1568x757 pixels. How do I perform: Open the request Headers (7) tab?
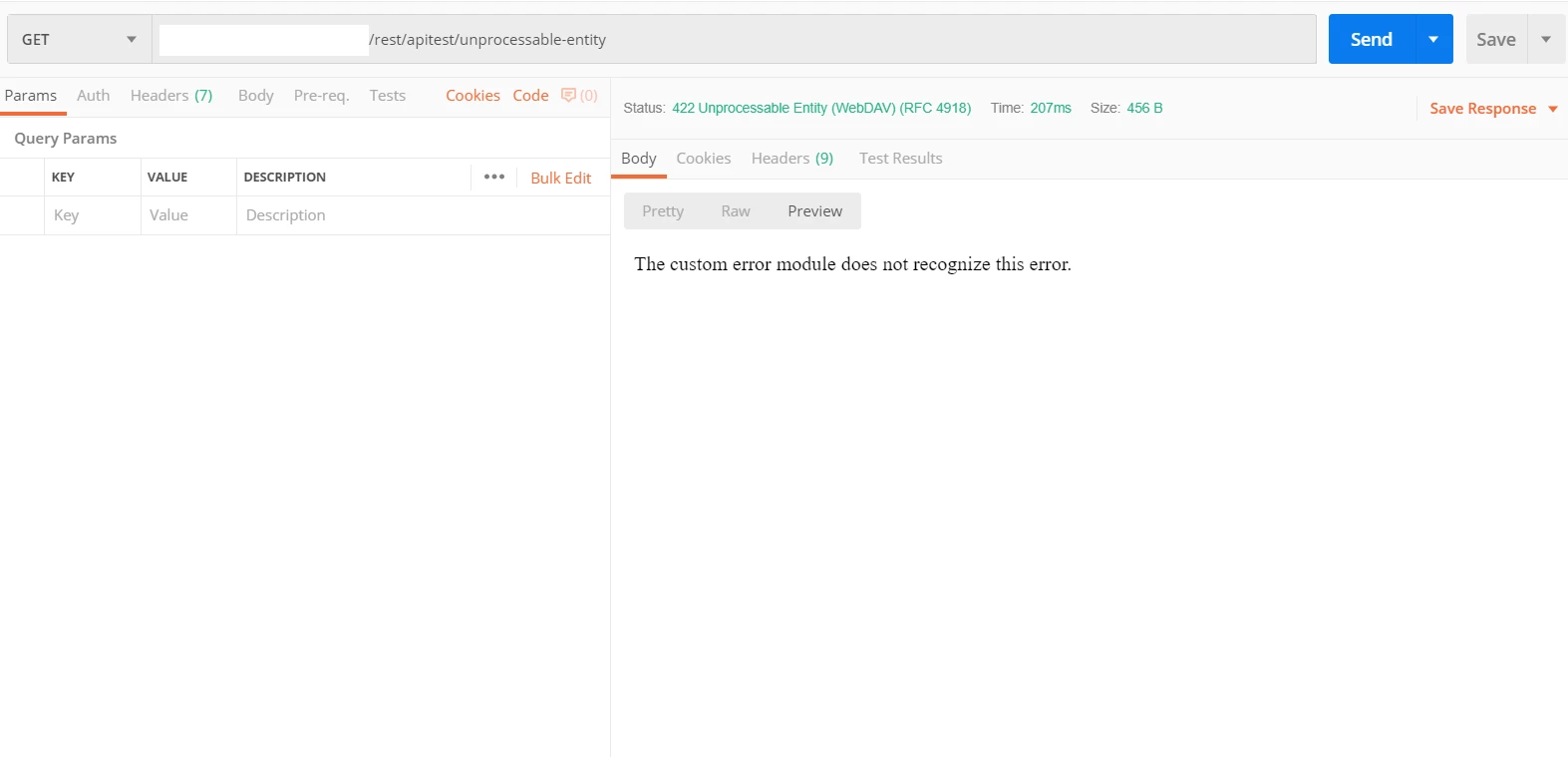pos(171,96)
